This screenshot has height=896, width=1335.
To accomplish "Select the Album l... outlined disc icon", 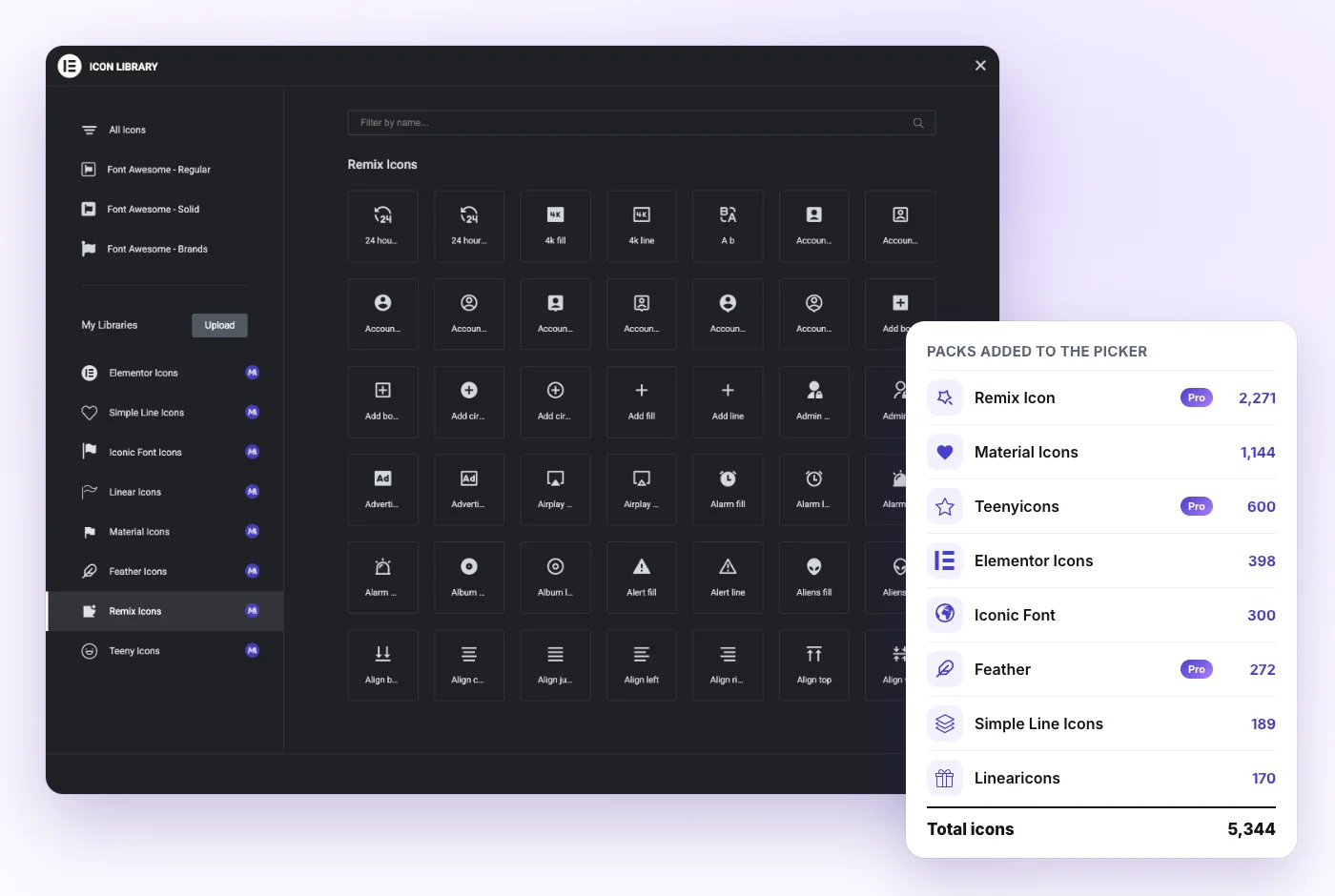I will (555, 578).
